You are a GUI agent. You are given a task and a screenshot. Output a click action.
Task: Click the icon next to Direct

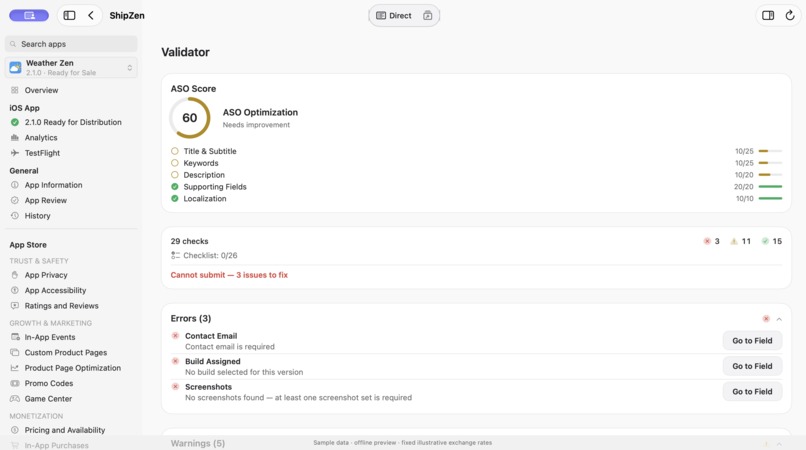click(x=427, y=15)
